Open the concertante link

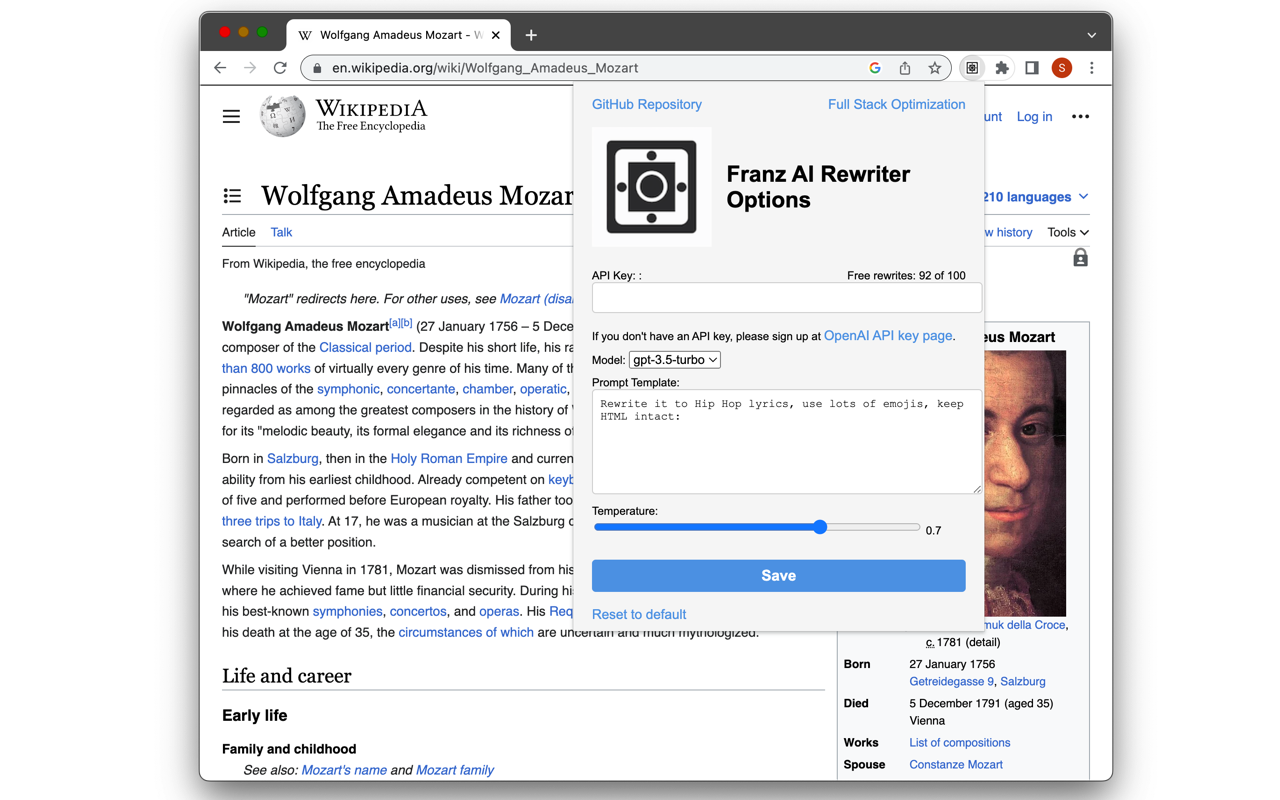point(421,389)
